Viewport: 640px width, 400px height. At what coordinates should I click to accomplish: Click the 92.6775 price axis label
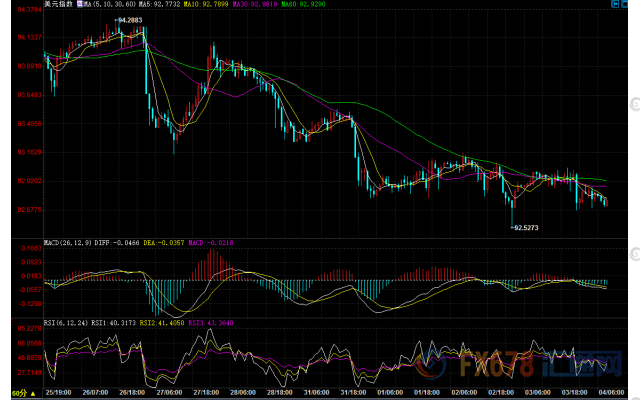click(29, 210)
